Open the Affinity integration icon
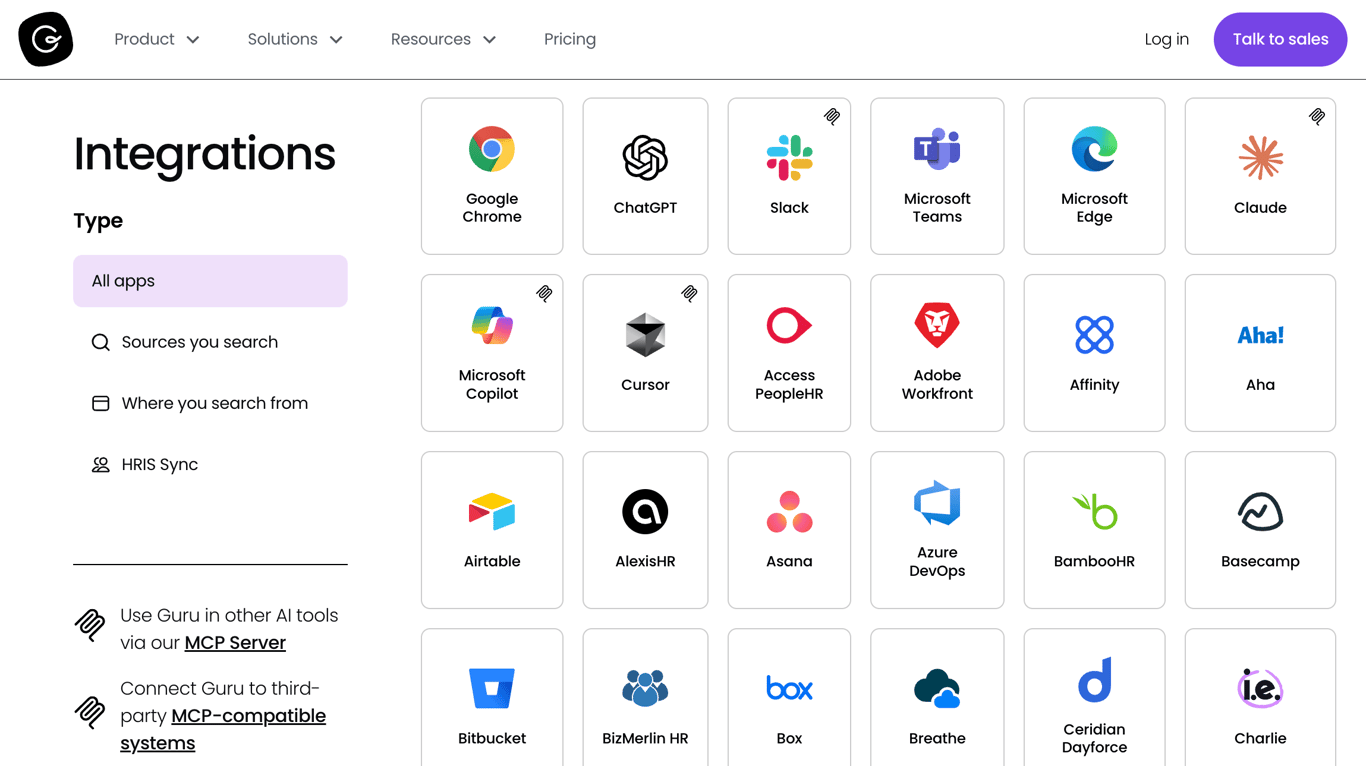This screenshot has height=766, width=1366. pyautogui.click(x=1094, y=335)
